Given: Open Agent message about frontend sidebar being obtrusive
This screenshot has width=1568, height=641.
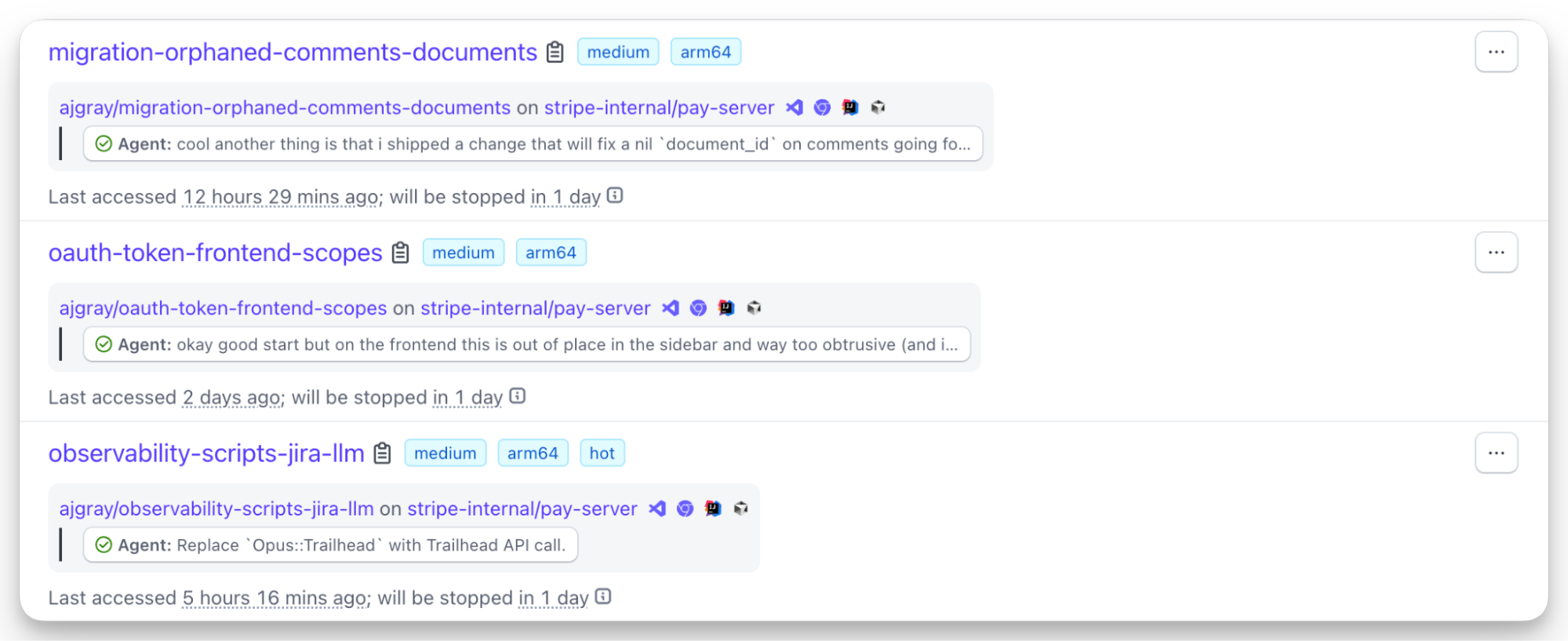Looking at the screenshot, I should (x=526, y=344).
